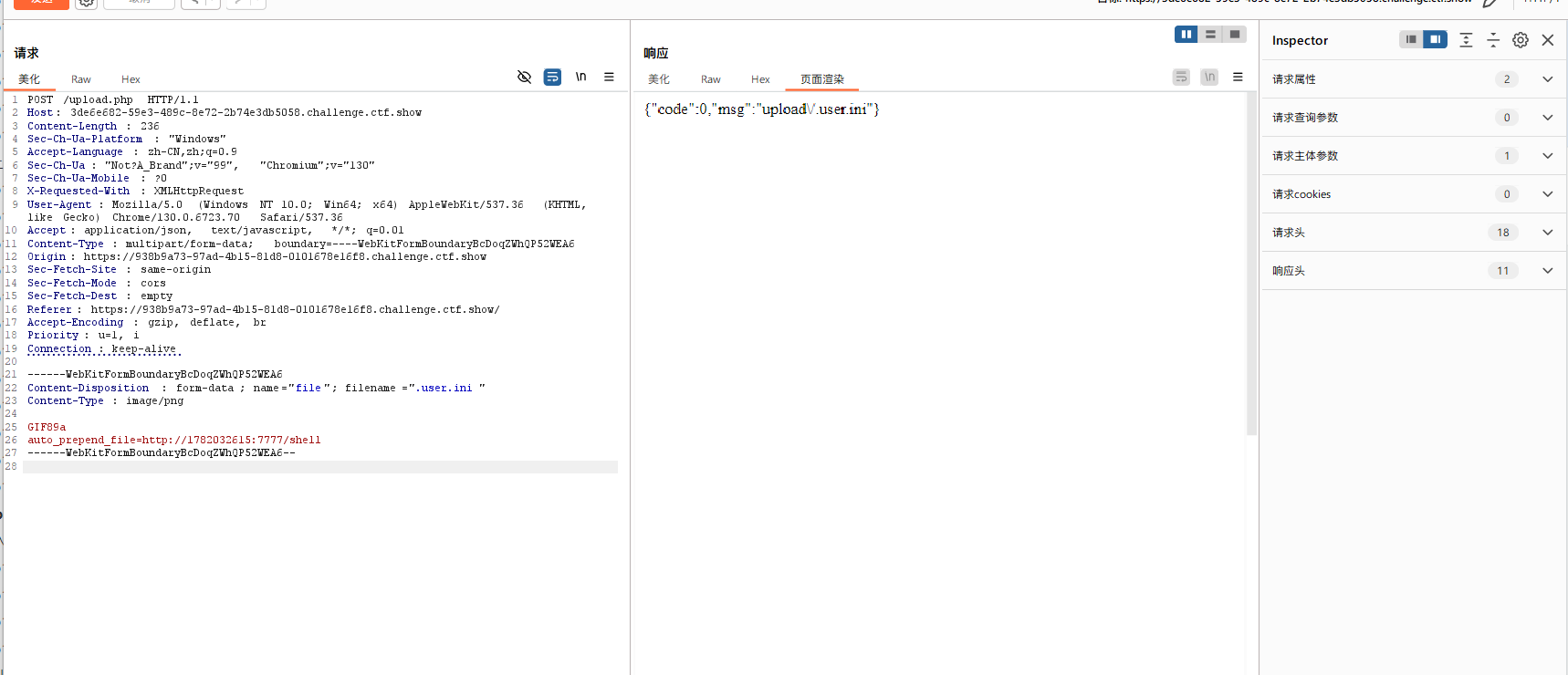The image size is (1568, 675).
Task: Click the Content-Disposition form-data line
Action: pyautogui.click(x=256, y=388)
